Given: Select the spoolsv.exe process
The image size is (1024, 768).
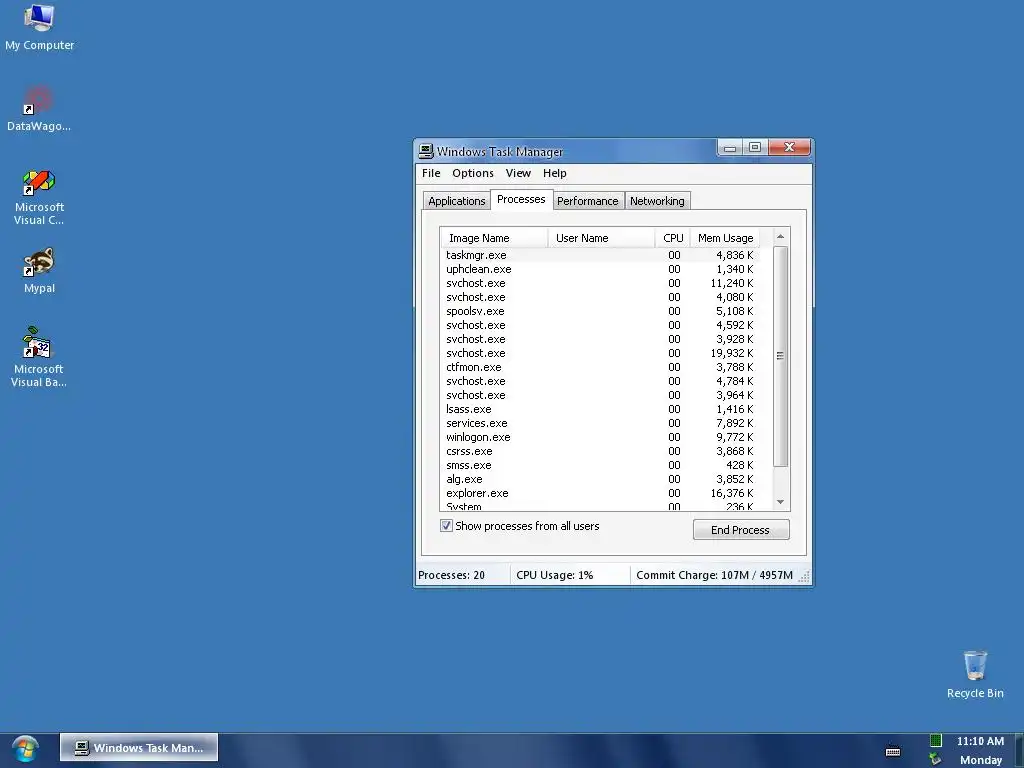Looking at the screenshot, I should 600,311.
